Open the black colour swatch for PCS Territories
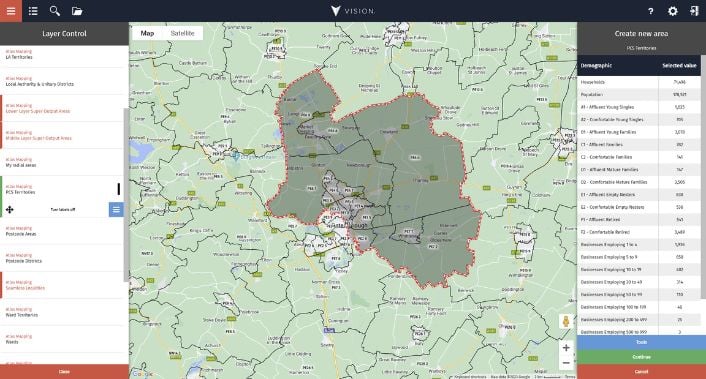This screenshot has width=706, height=379. pyautogui.click(x=119, y=189)
